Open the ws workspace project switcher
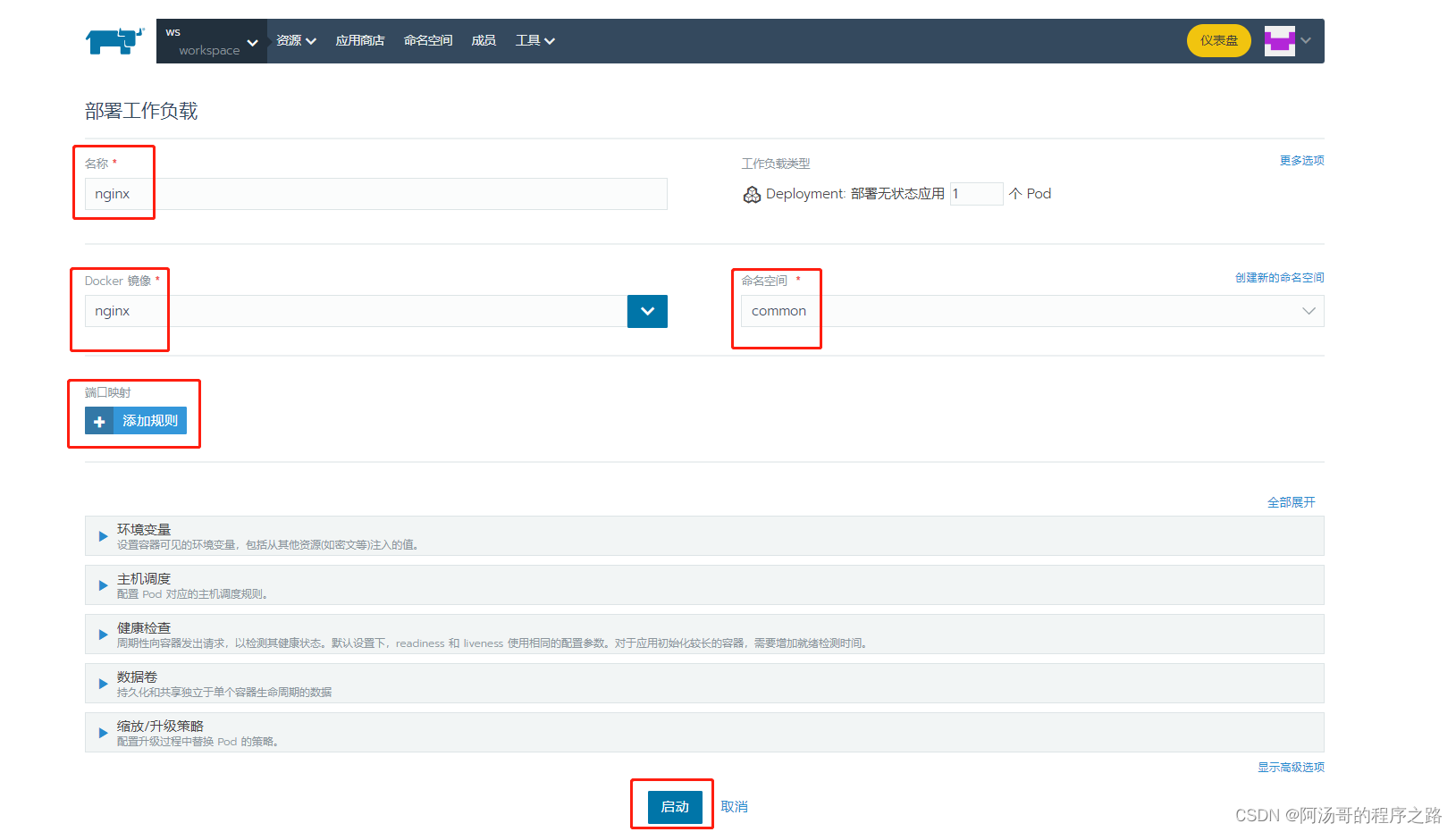This screenshot has height=832, width=1456. (x=212, y=41)
